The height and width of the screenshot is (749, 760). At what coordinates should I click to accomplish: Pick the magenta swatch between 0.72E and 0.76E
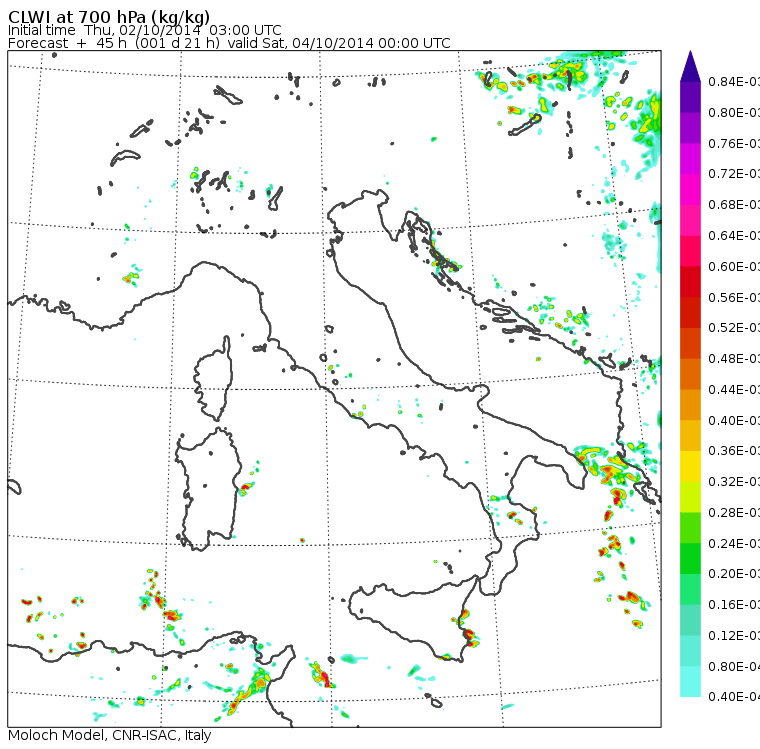click(x=690, y=159)
